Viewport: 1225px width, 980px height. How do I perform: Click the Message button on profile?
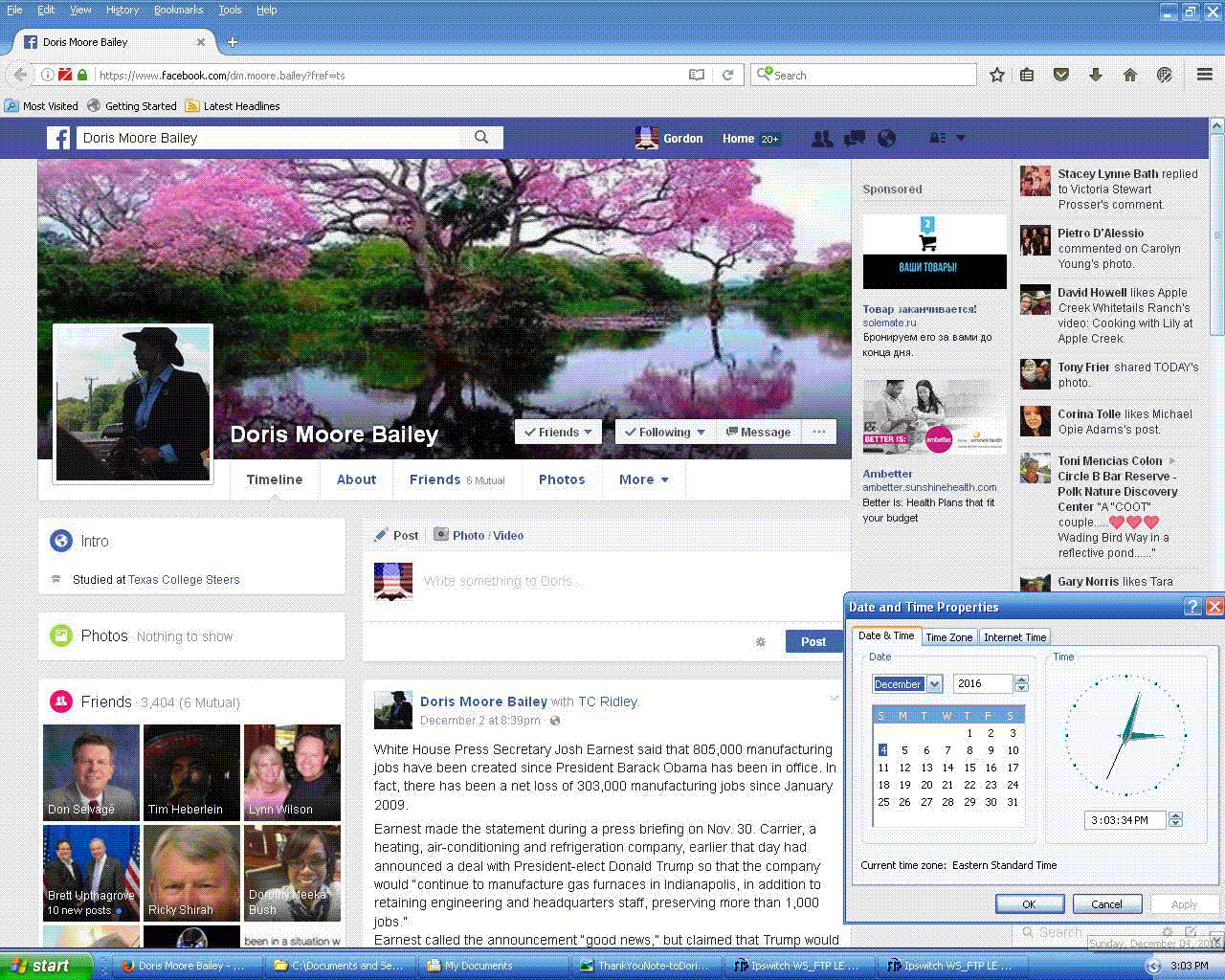pos(758,432)
